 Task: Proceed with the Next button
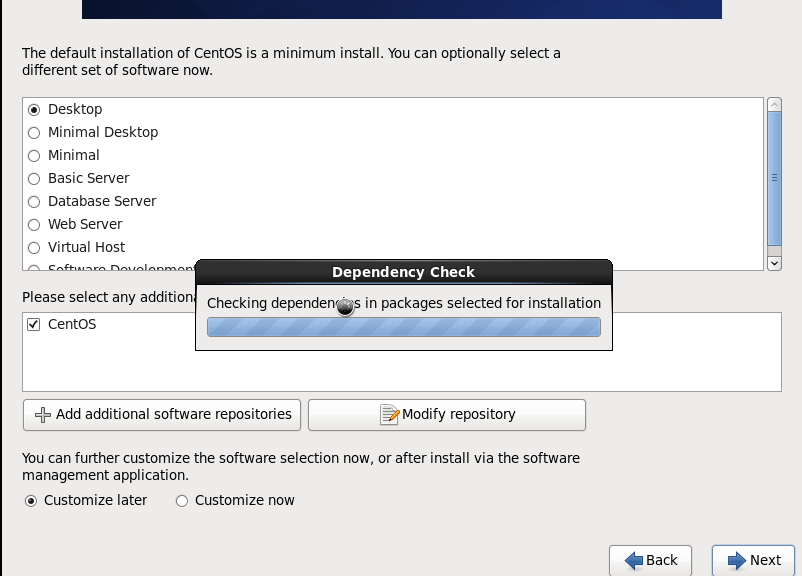[x=753, y=561]
